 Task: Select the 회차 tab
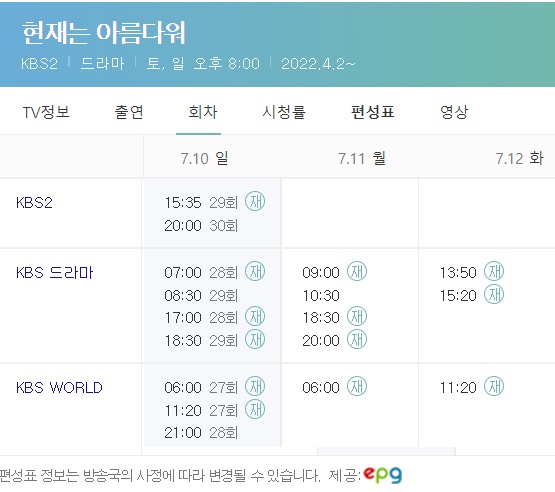pos(202,112)
